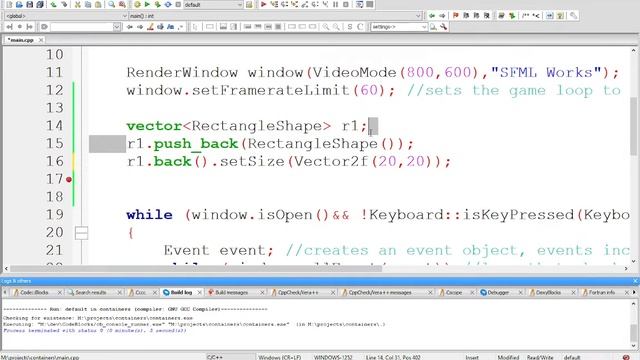Click the Open file icon

coord(19,4)
